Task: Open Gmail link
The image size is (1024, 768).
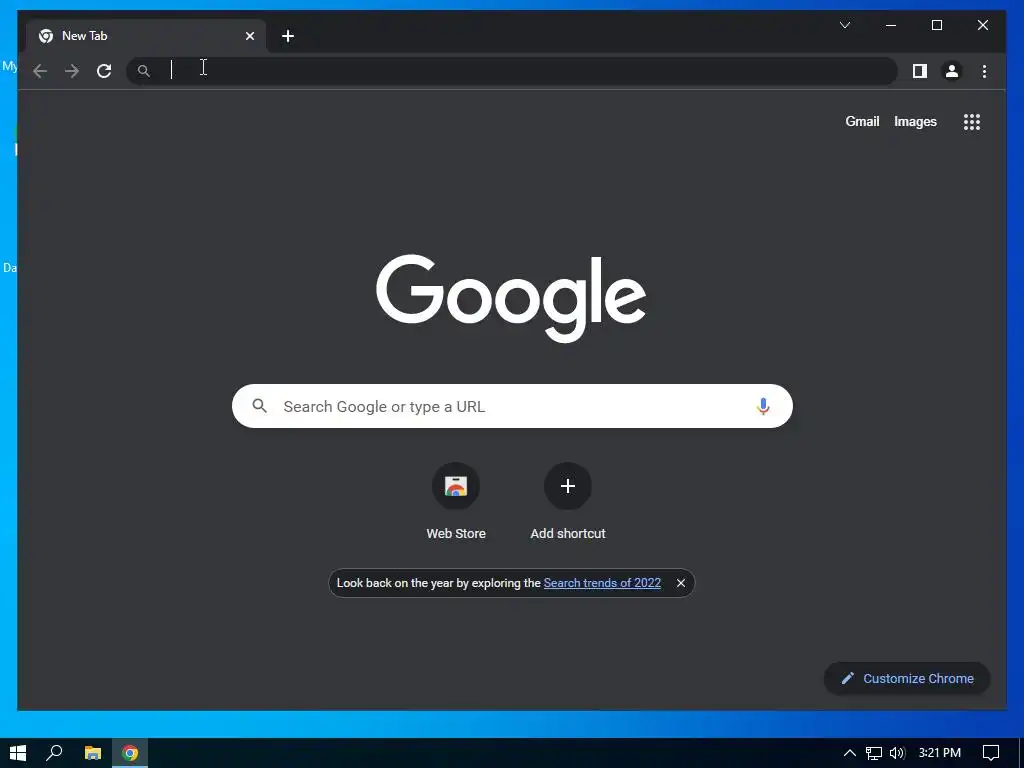Action: (x=862, y=121)
